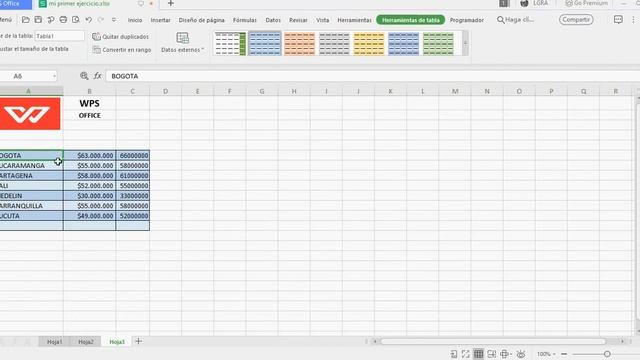The width and height of the screenshot is (640, 360).
Task: Click Convertir en rango
Action: [x=122, y=50]
